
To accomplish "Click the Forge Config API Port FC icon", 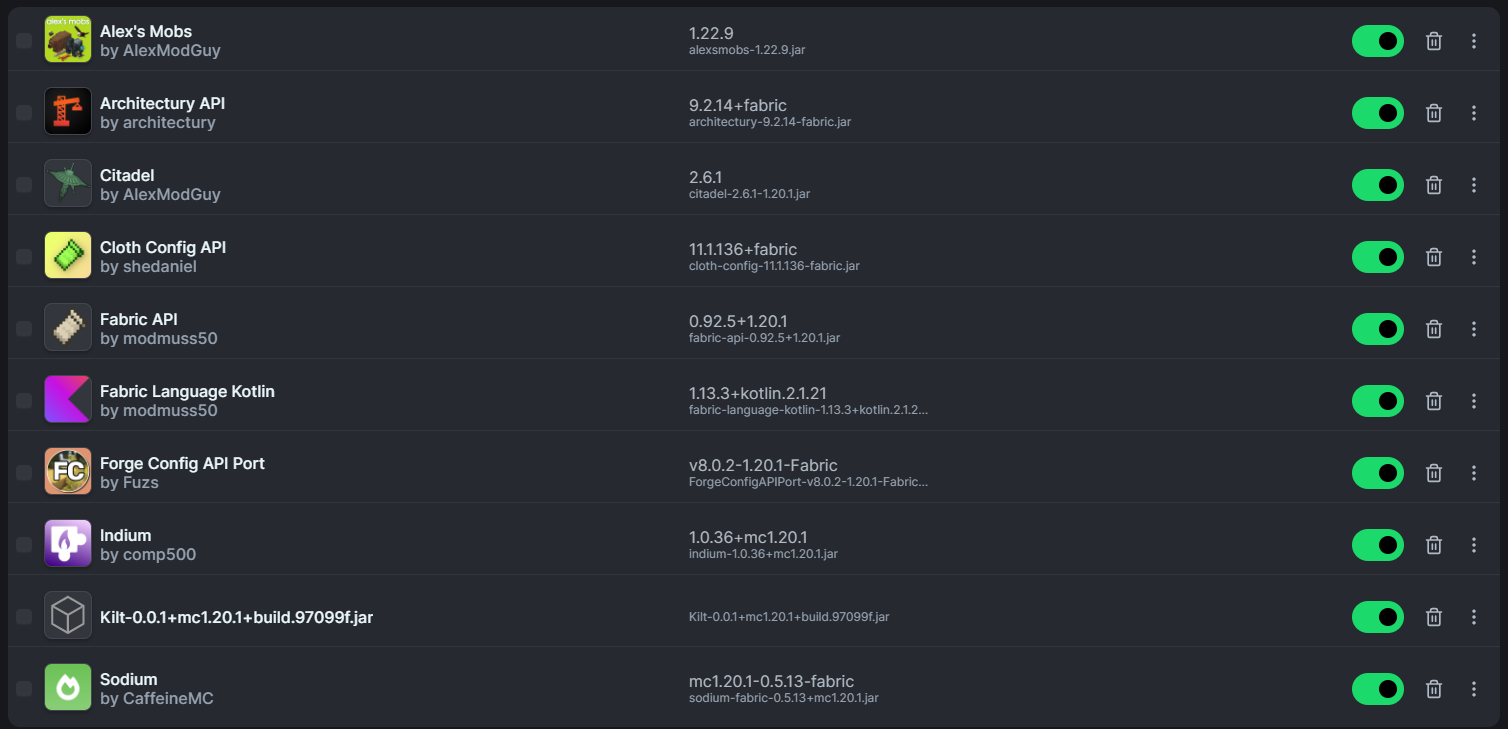I will pos(68,471).
